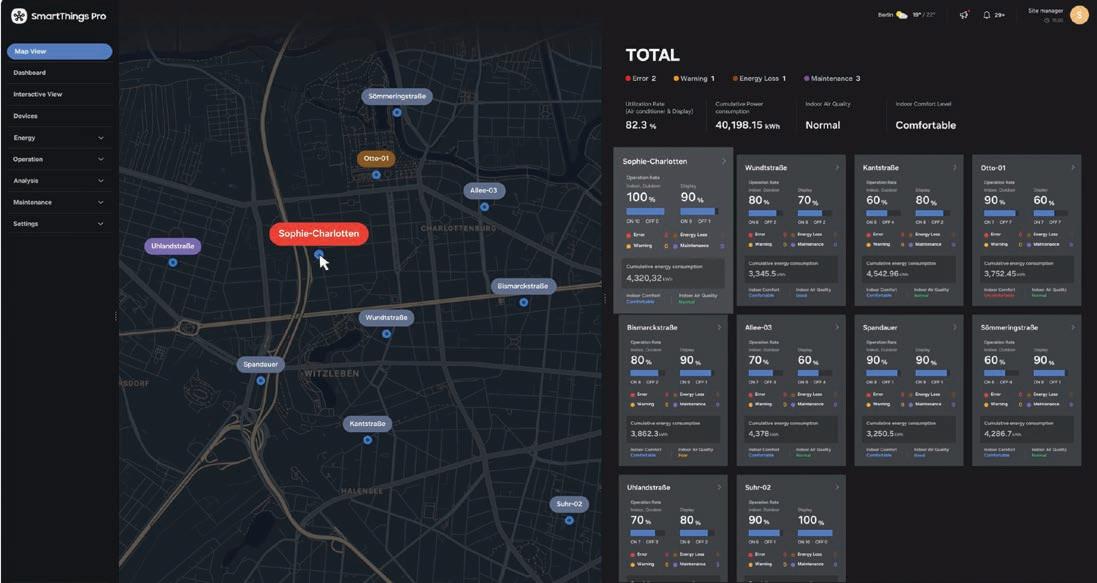The width and height of the screenshot is (1097, 583).
Task: Select the Allee-03 map pin dot
Action: coord(484,206)
